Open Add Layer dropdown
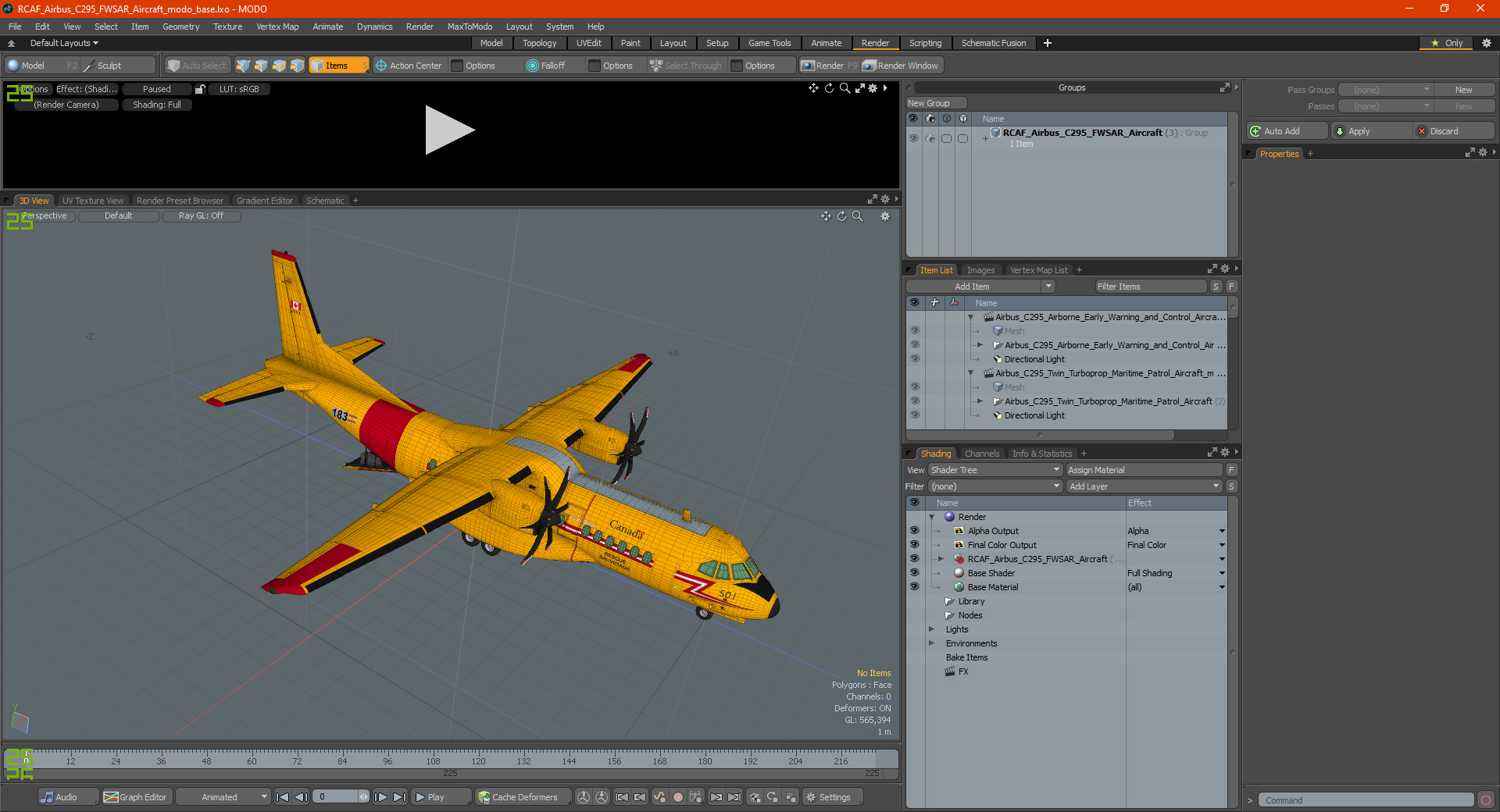This screenshot has height=812, width=1500. 1144,486
